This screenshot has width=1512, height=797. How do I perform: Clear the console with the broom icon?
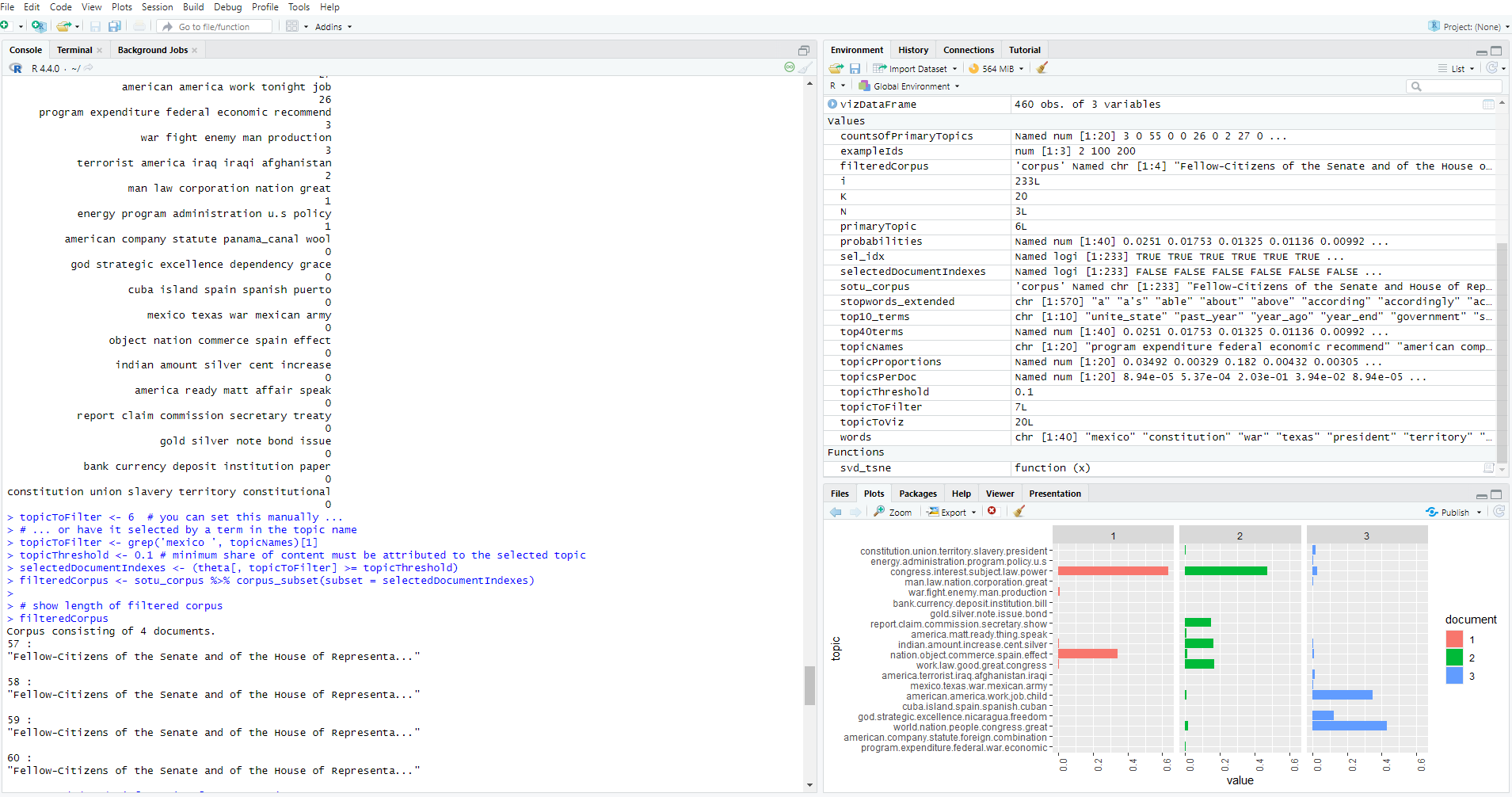pyautogui.click(x=806, y=67)
